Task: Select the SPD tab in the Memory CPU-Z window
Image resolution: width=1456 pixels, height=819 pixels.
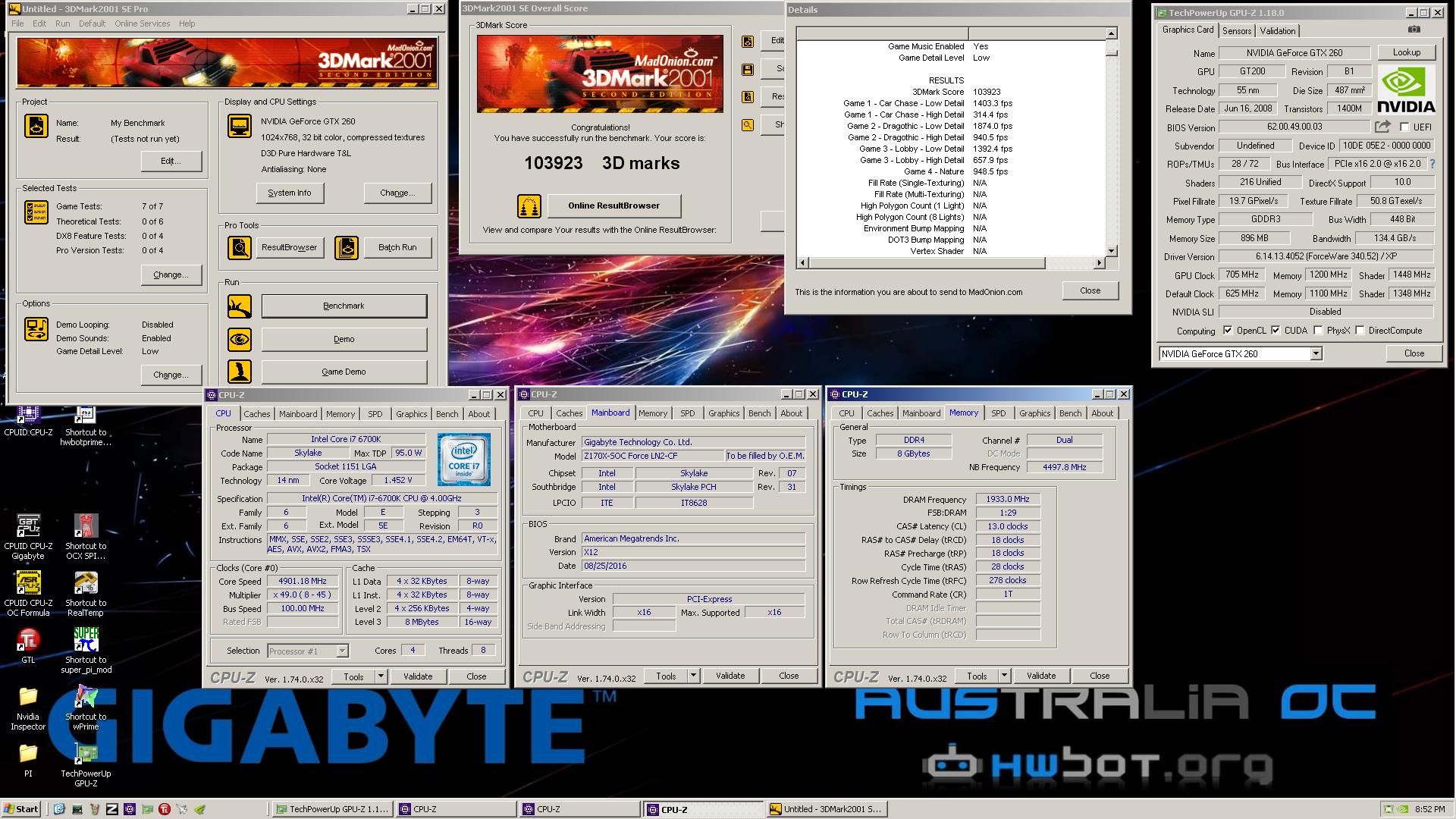Action: coord(999,413)
